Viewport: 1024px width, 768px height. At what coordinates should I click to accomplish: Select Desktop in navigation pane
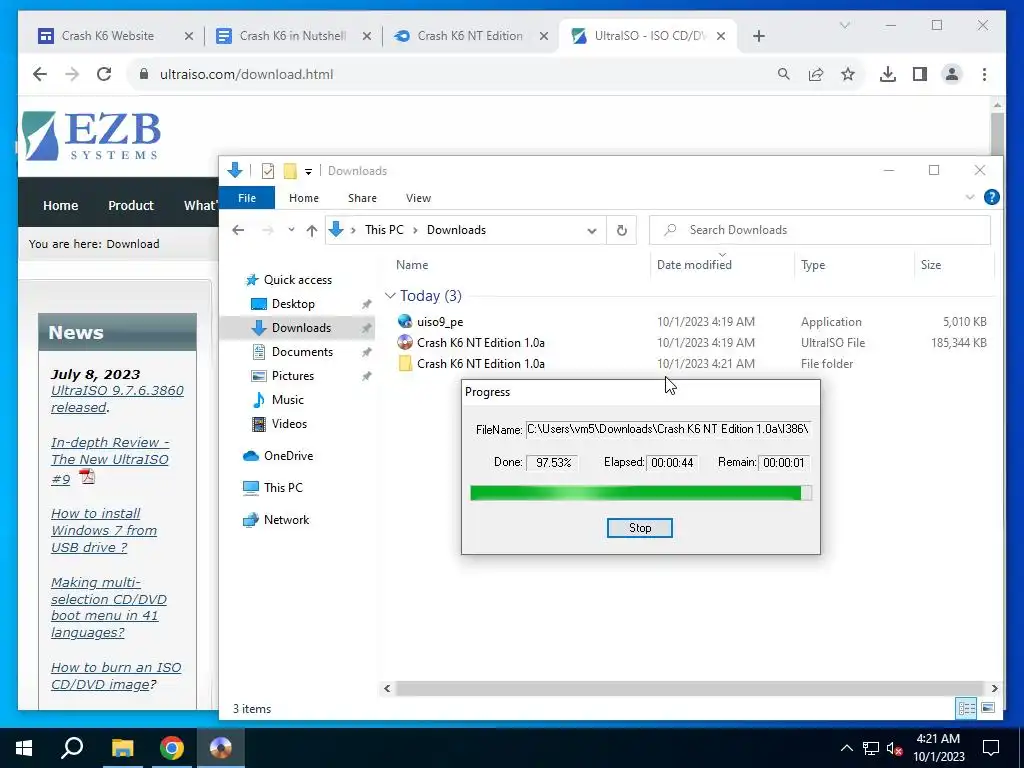click(x=293, y=304)
